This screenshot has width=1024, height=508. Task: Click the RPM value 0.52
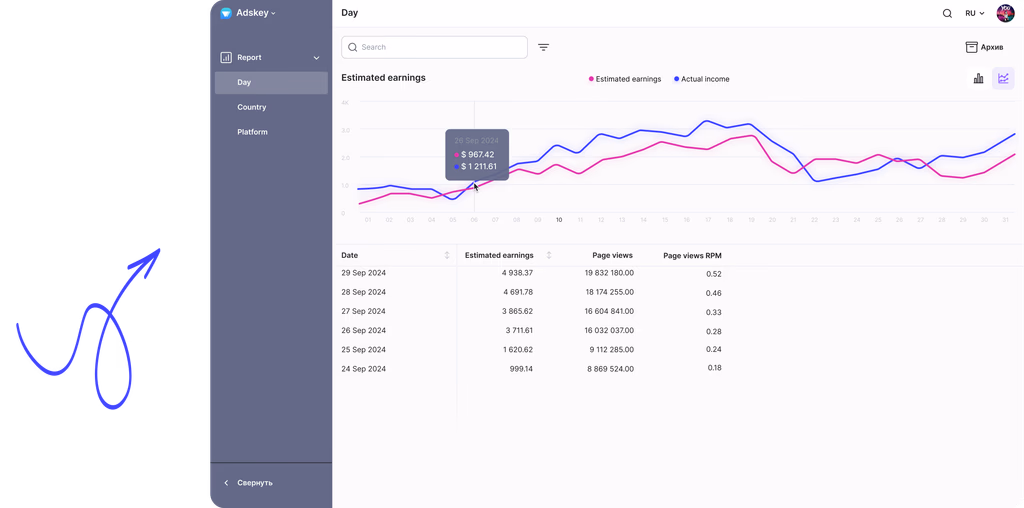(x=714, y=274)
